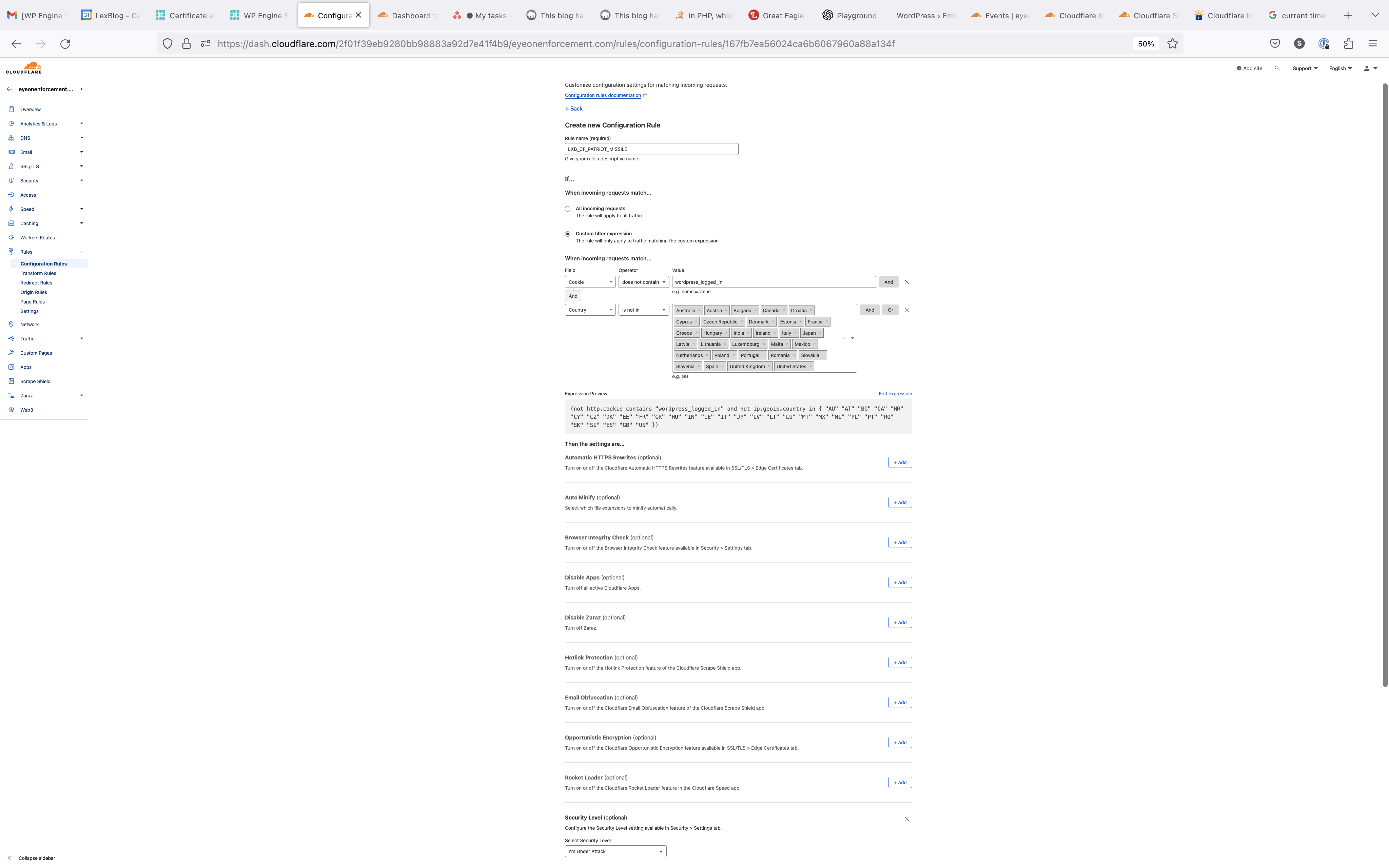The width and height of the screenshot is (1389, 868).
Task: Click Add for Browser Integrity Check
Action: (x=900, y=542)
